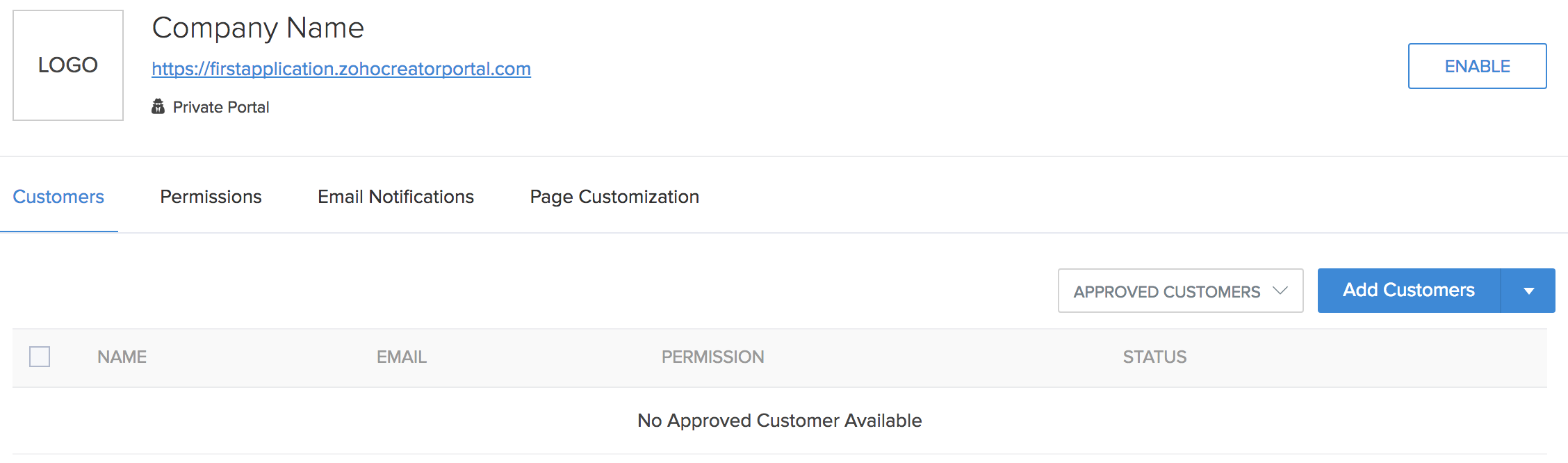
Task: Click the EMAIL column header
Action: point(402,357)
